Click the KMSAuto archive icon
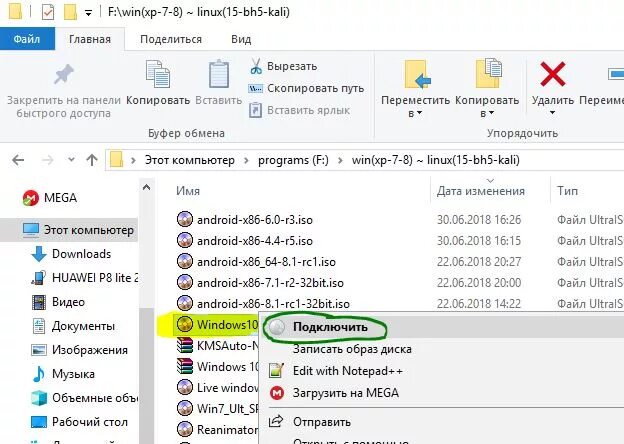This screenshot has height=444, width=624. point(185,345)
